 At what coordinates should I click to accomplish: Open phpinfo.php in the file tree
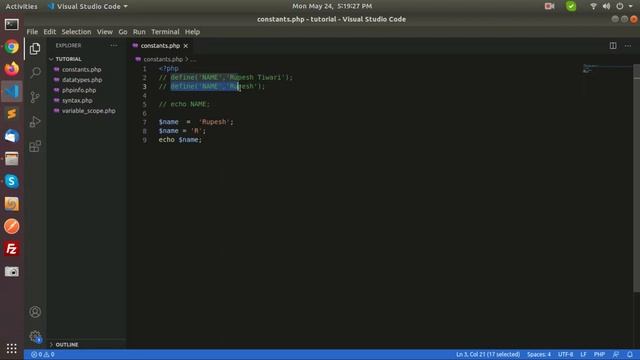point(79,90)
